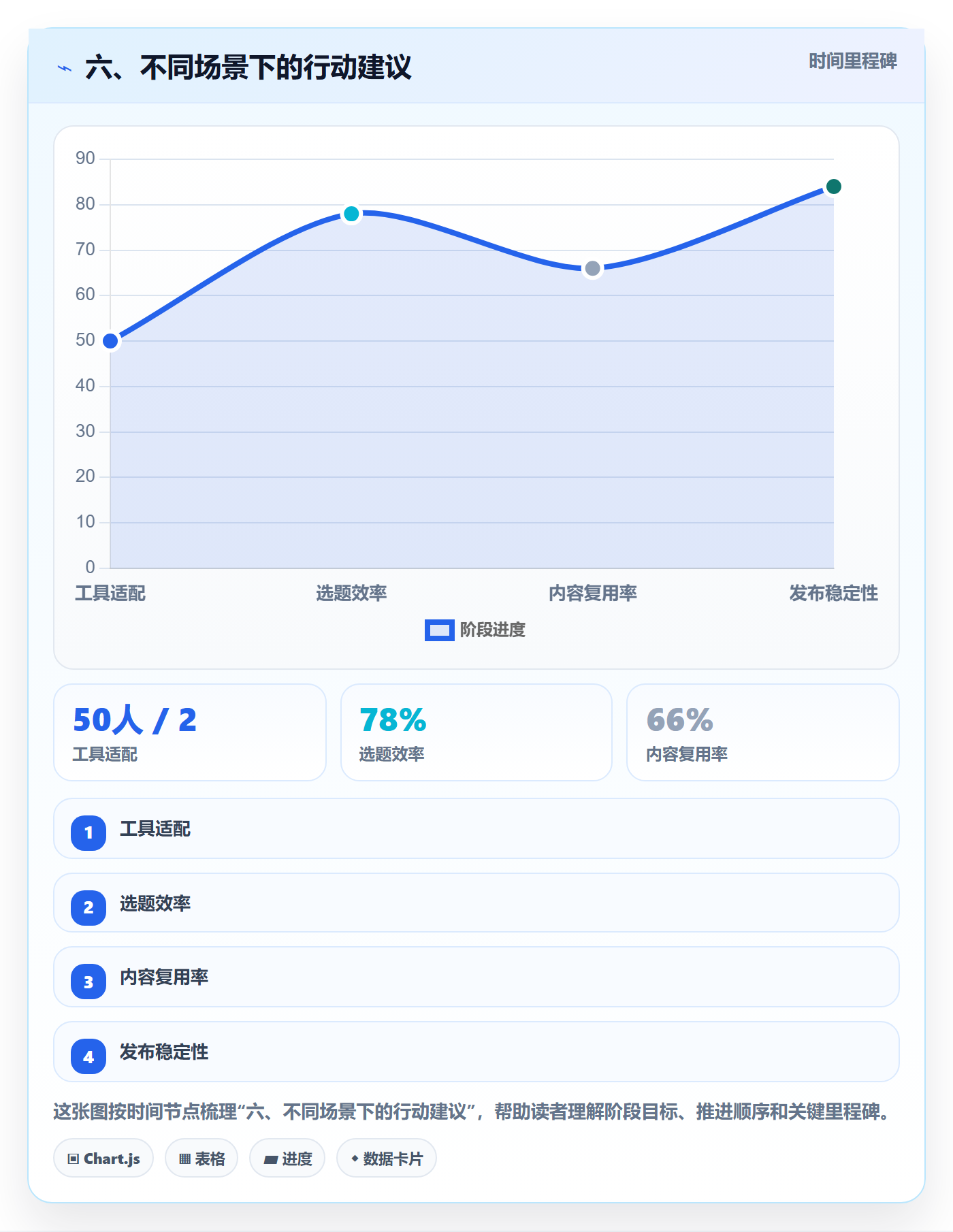Click the Chart.js tag
This screenshot has width=953, height=1232.
tap(103, 1158)
